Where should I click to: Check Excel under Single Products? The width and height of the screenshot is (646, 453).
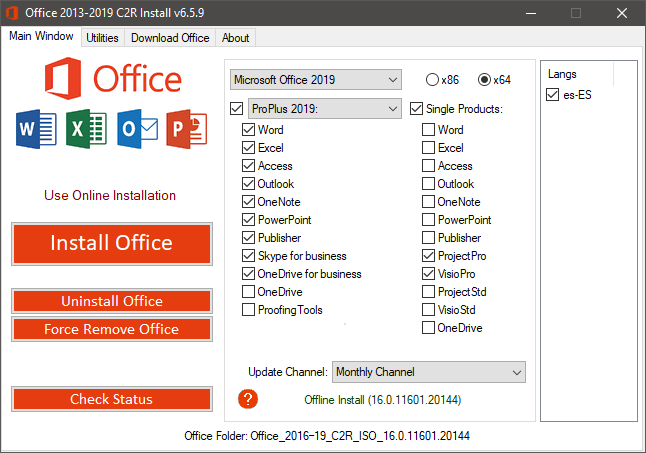(428, 147)
